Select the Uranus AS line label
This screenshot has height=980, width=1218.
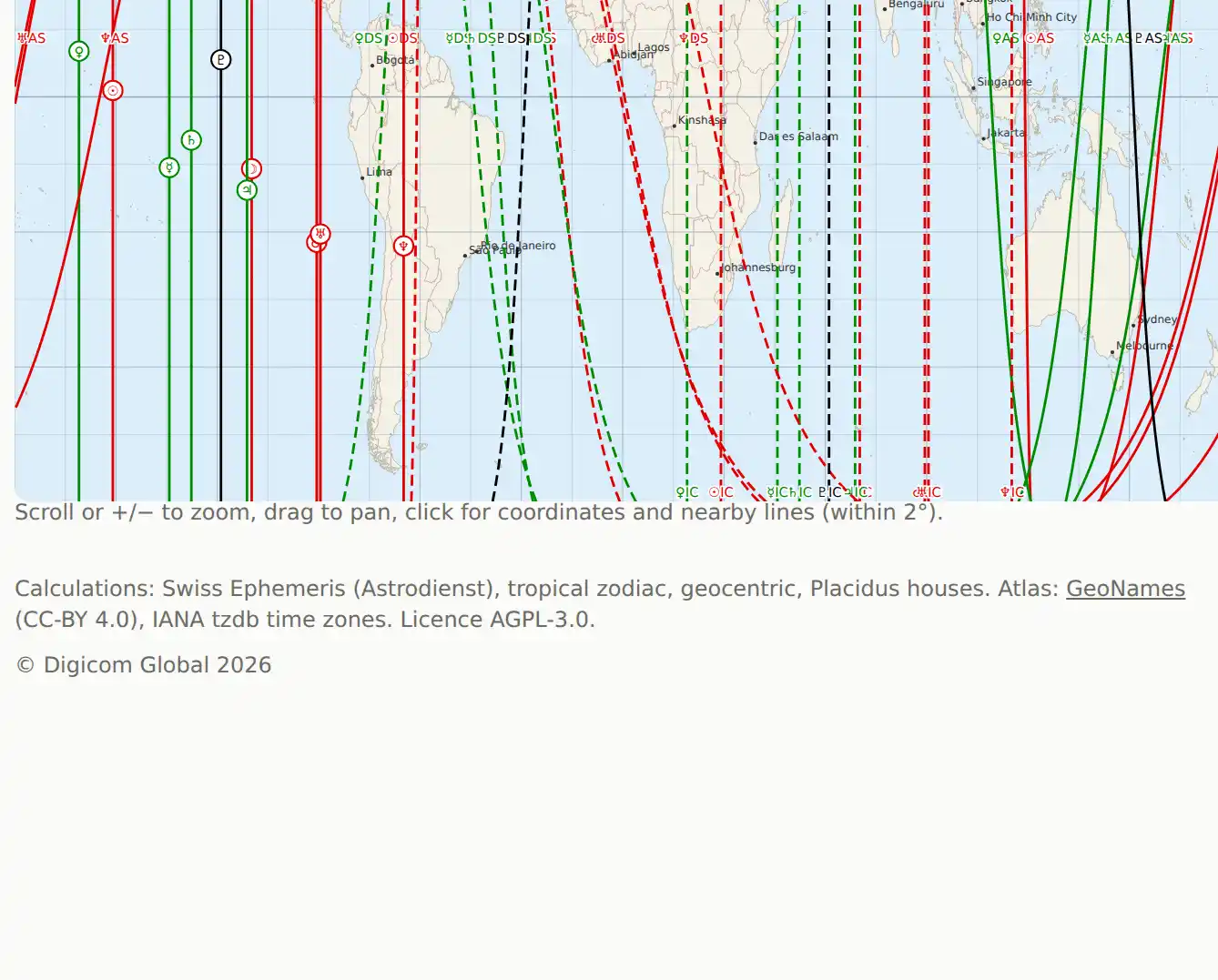click(x=31, y=38)
